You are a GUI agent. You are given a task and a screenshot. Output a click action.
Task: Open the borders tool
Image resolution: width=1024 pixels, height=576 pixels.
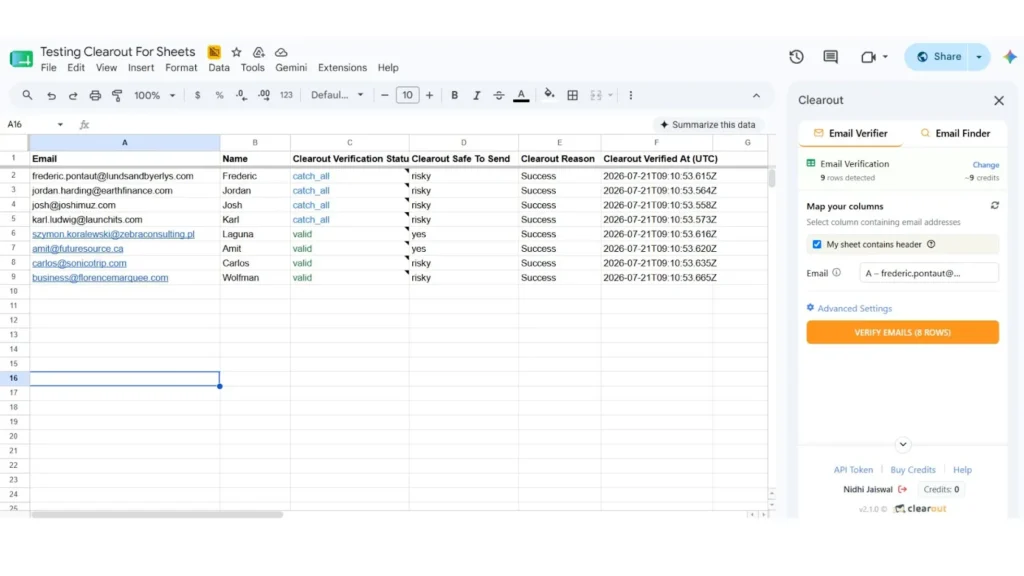point(573,95)
